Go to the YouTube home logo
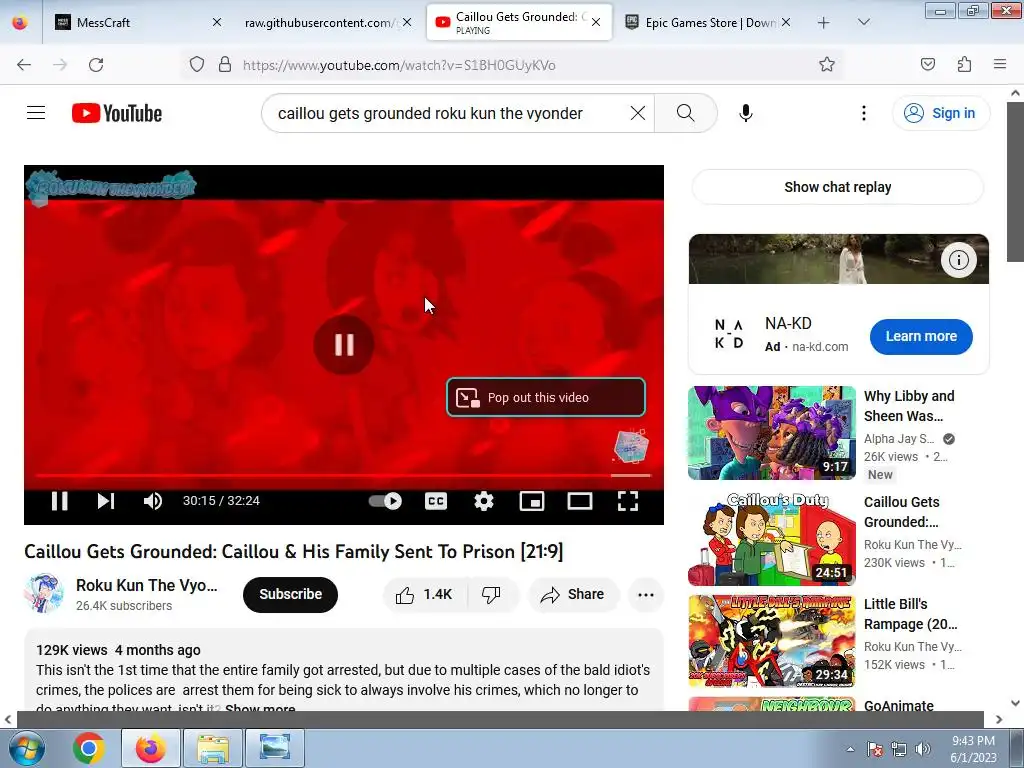This screenshot has height=768, width=1024. 117,113
